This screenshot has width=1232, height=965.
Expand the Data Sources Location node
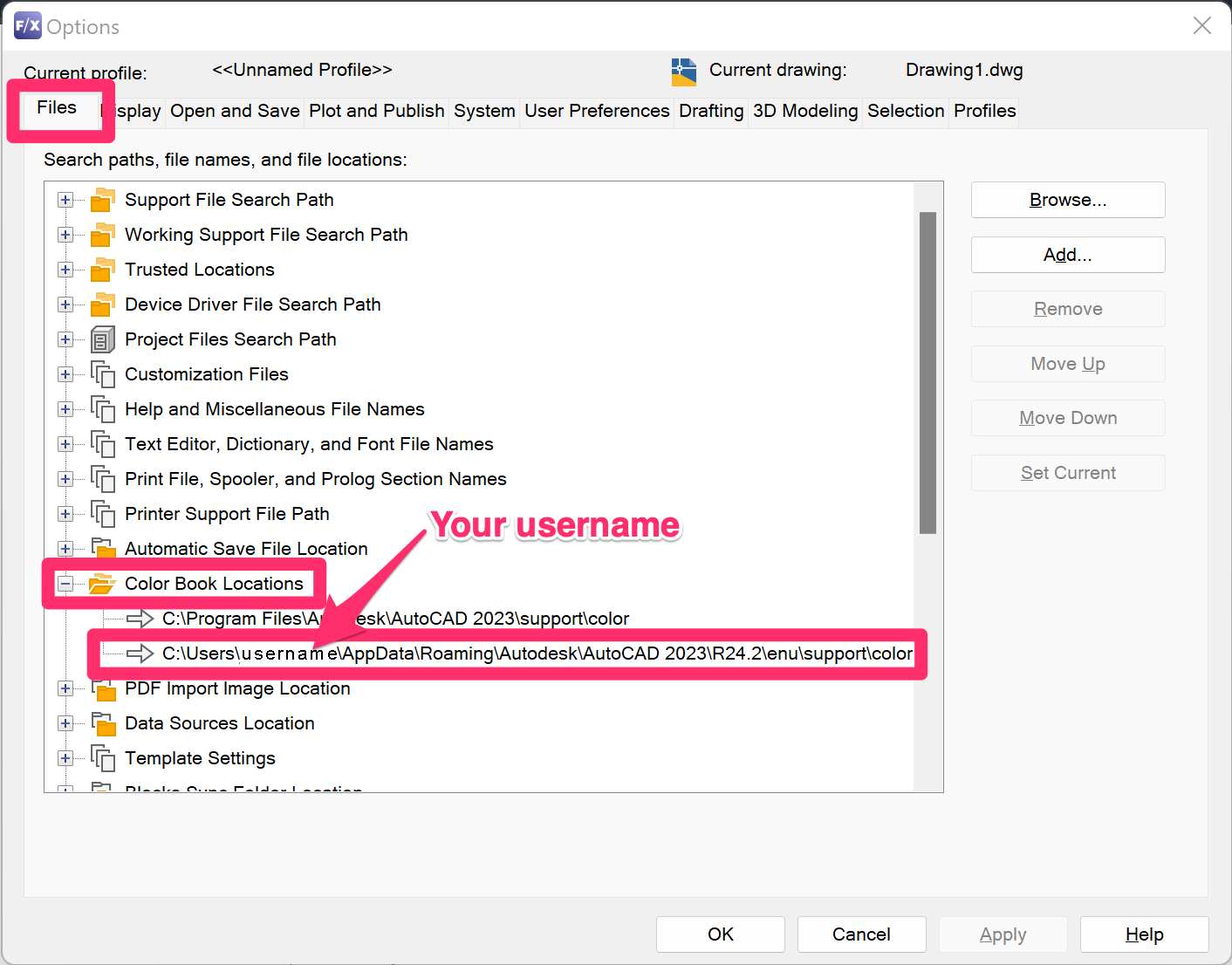[x=65, y=723]
